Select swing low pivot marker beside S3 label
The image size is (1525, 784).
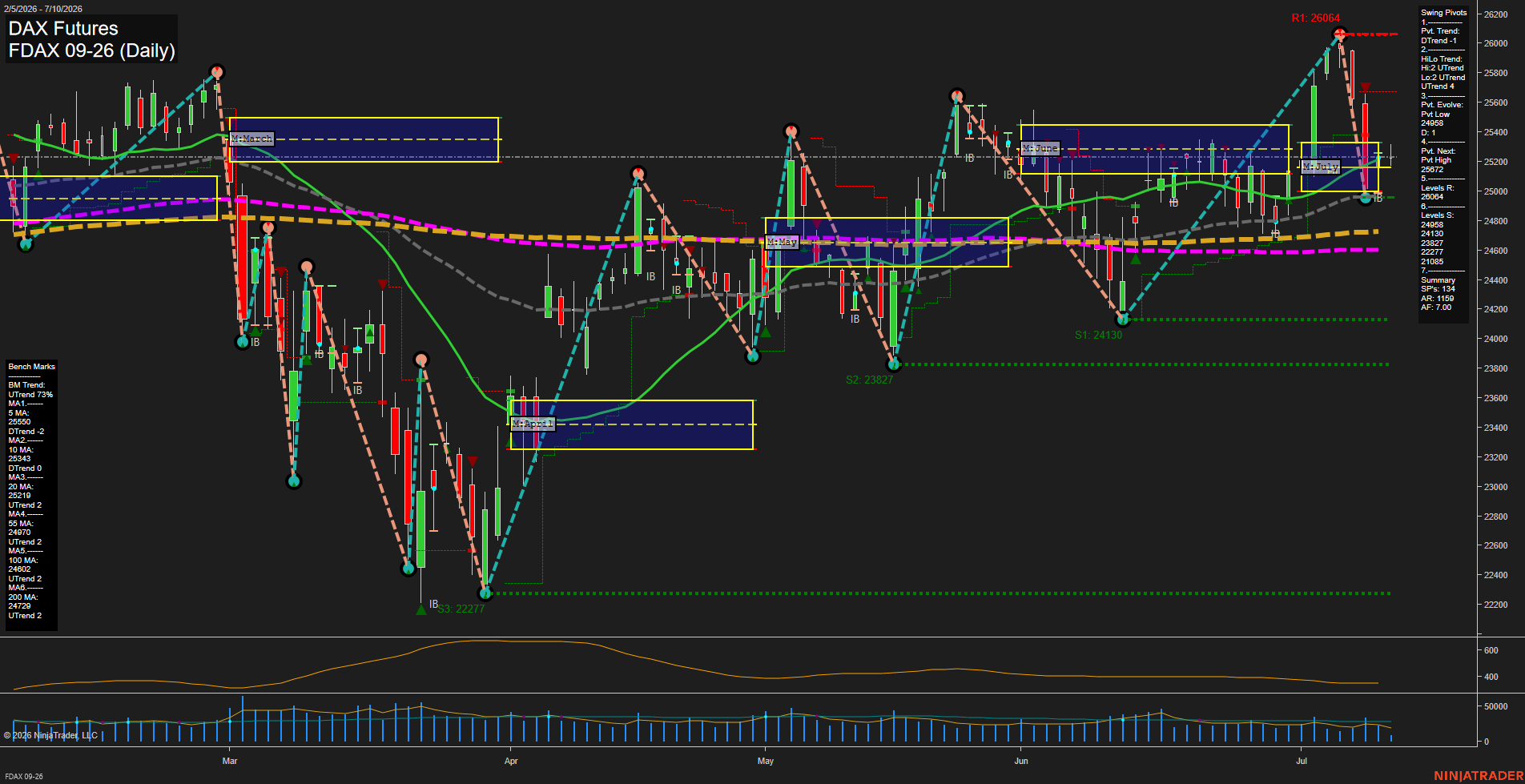(x=485, y=593)
